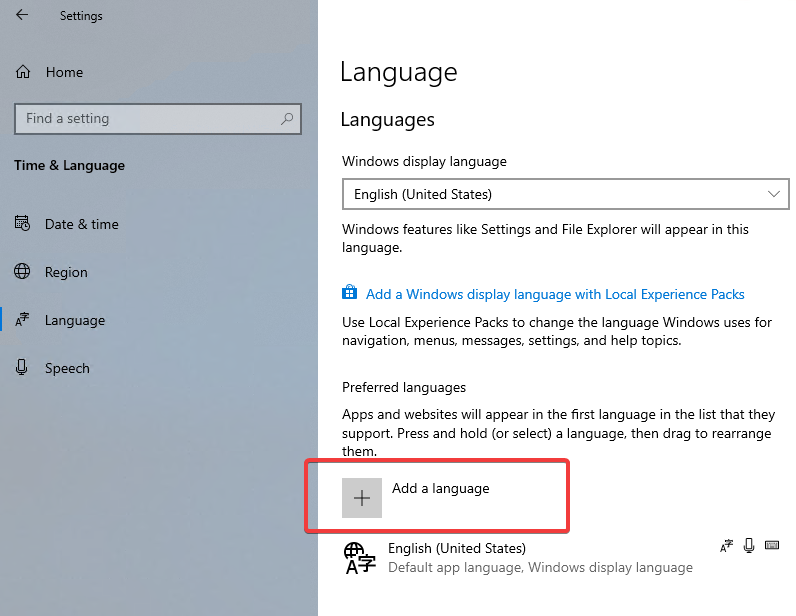The height and width of the screenshot is (616, 796).
Task: Open the Language settings page
Action: [x=75, y=320]
